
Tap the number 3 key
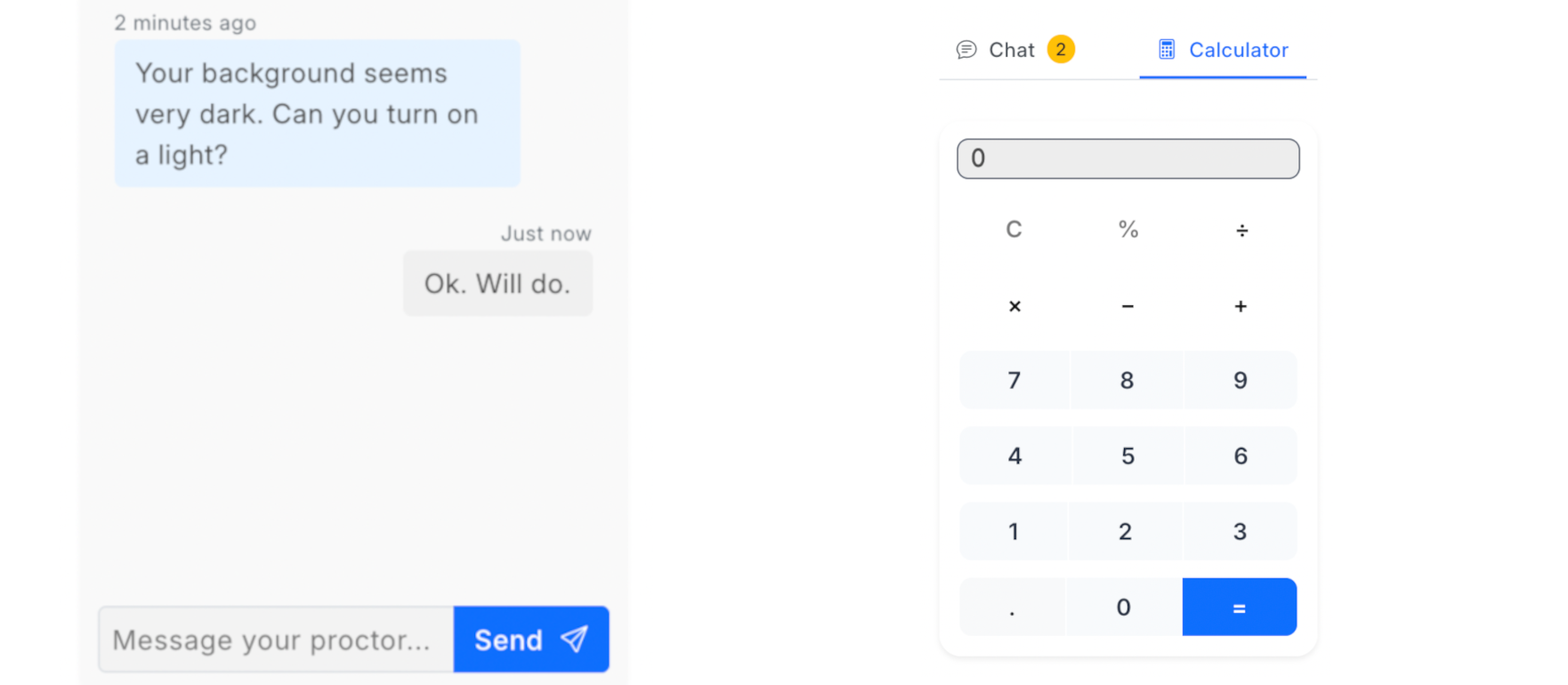[1240, 532]
